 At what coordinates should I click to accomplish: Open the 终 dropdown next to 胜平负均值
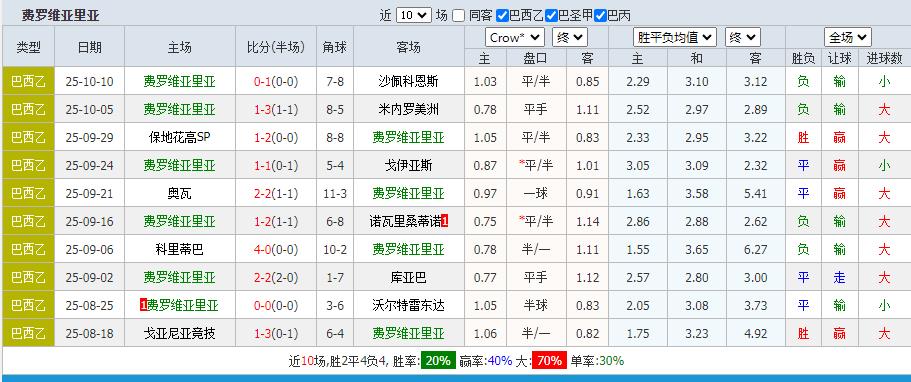pyautogui.click(x=743, y=38)
